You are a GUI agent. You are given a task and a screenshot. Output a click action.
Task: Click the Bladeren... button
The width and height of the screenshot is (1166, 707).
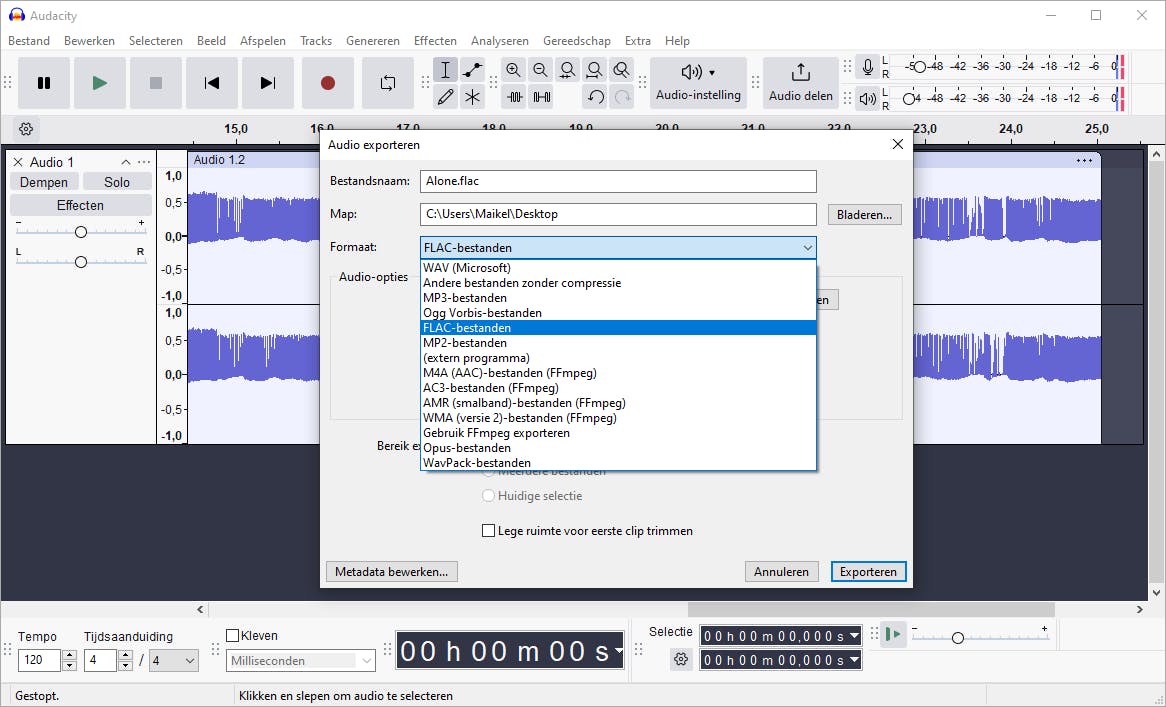pyautogui.click(x=864, y=215)
